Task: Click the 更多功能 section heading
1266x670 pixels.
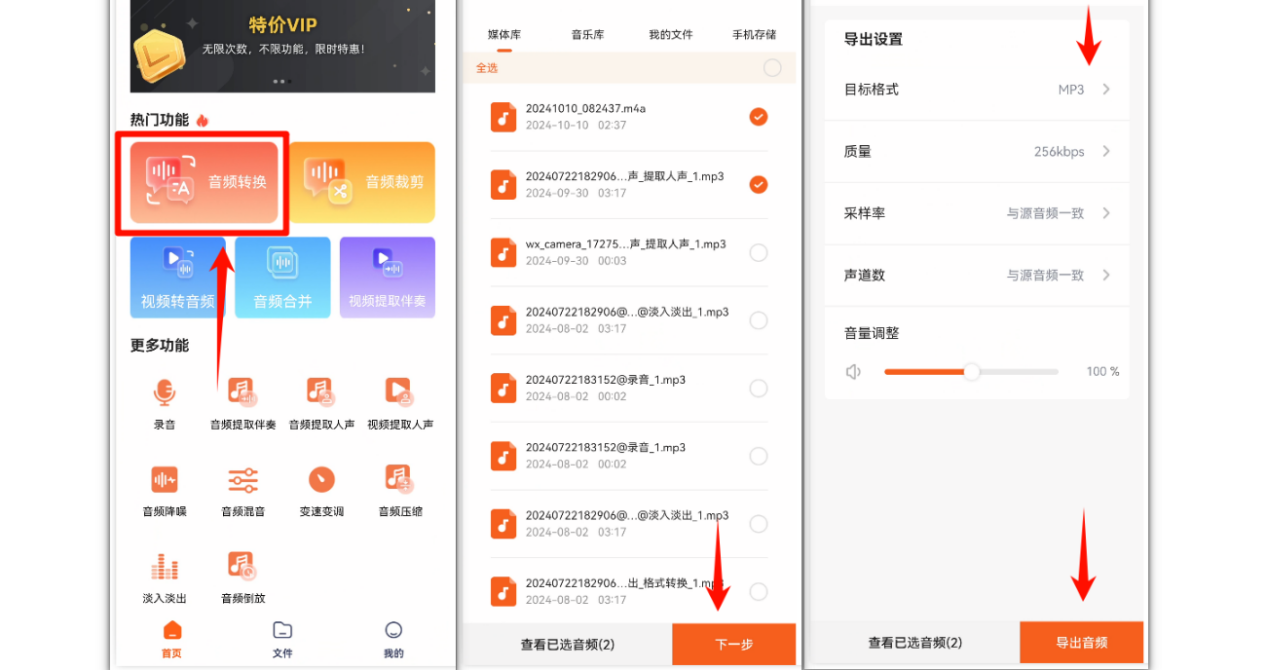Action: click(159, 345)
